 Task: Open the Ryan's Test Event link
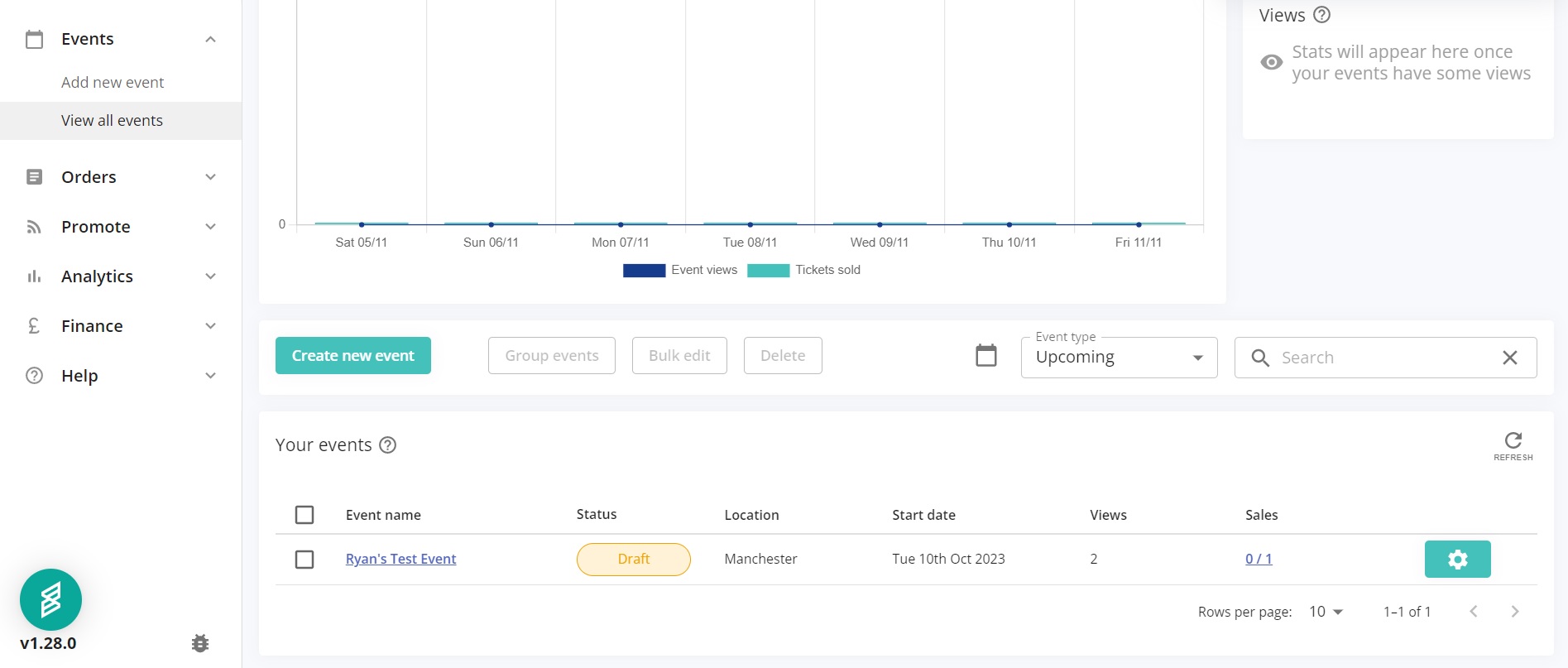tap(400, 560)
